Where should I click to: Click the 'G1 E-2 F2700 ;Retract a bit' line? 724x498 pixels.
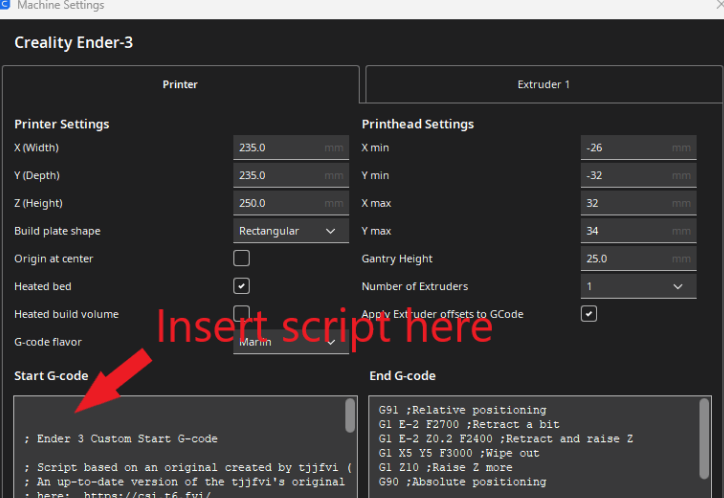[469, 424]
